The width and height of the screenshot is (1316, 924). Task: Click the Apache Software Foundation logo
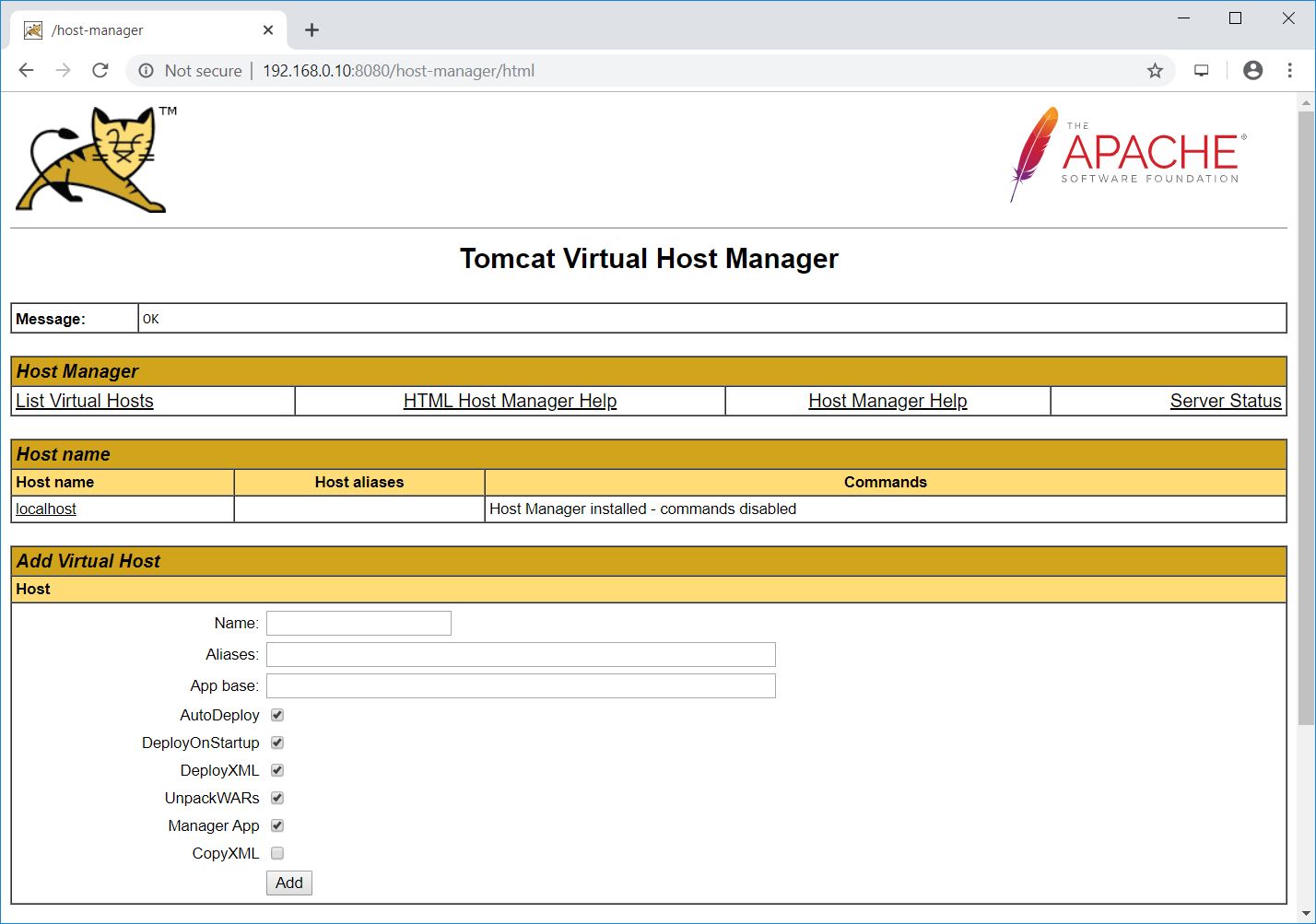(x=1129, y=154)
